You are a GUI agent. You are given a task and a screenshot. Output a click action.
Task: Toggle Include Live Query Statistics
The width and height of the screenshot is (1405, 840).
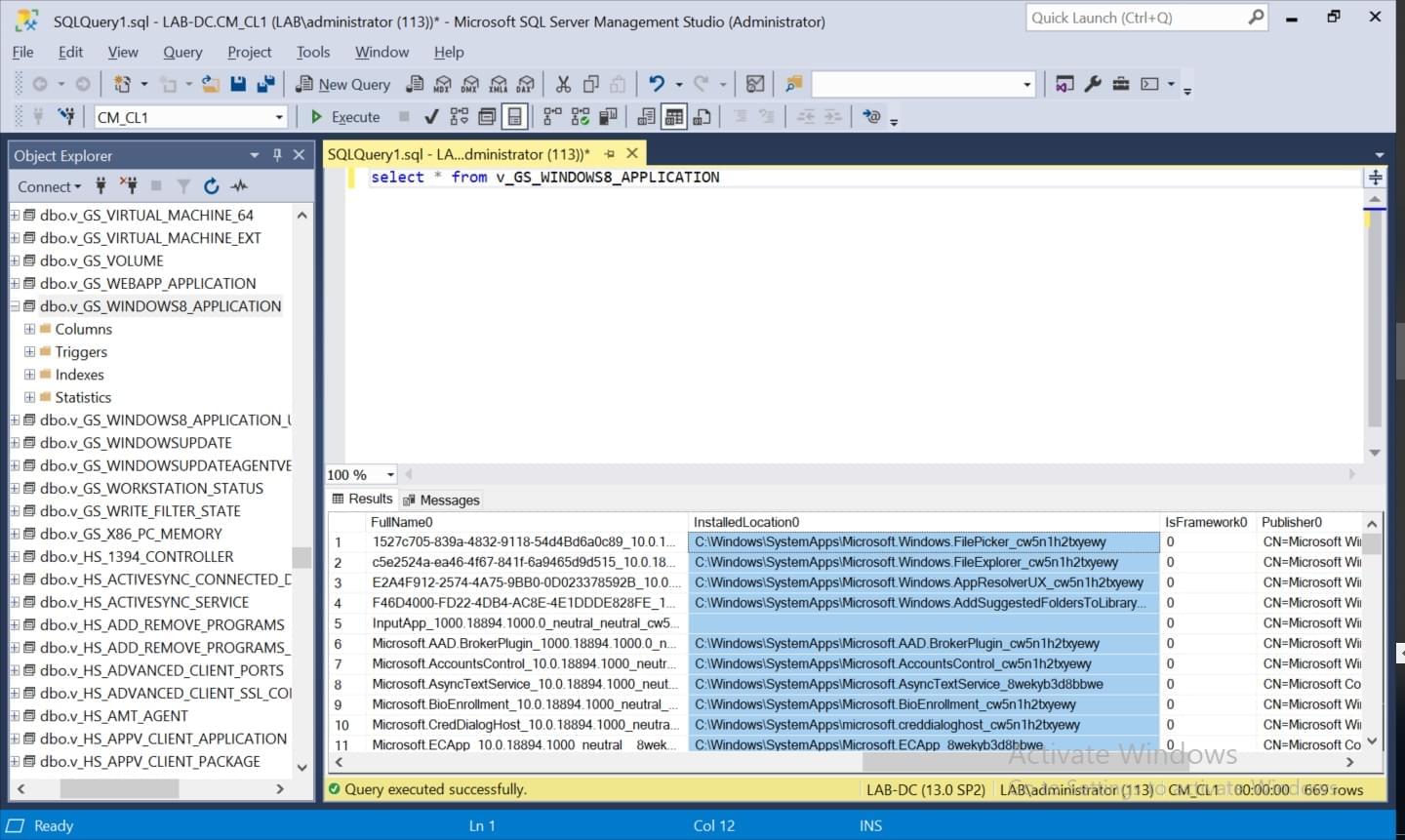tap(580, 117)
